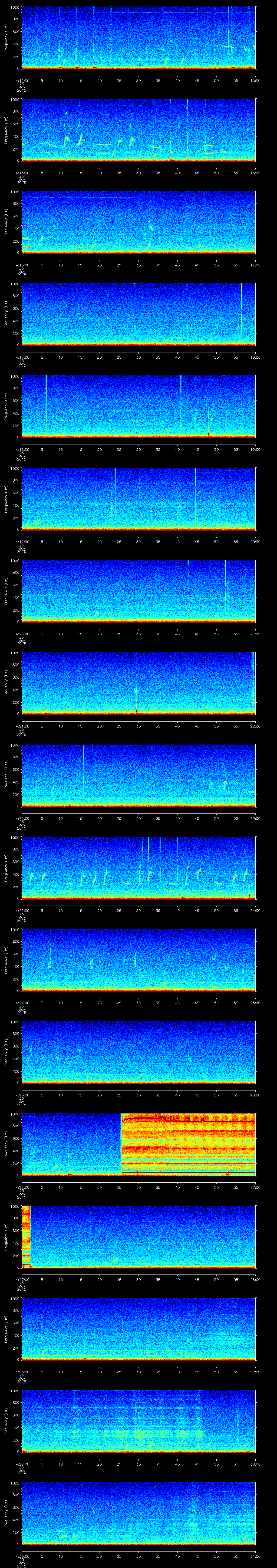Click the '28:00' end time label

click(256, 1279)
